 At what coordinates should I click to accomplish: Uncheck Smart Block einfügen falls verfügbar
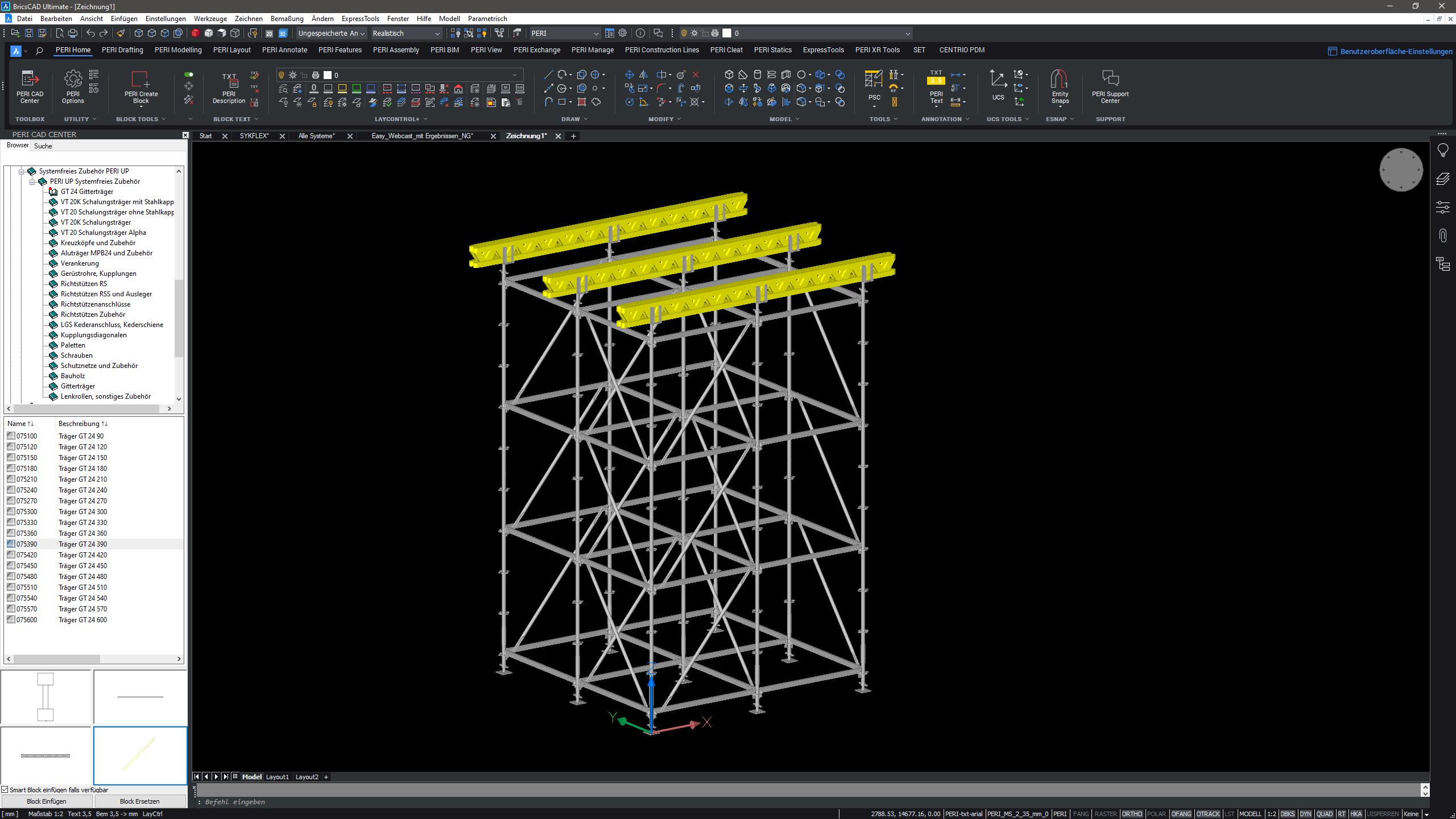pyautogui.click(x=5, y=789)
